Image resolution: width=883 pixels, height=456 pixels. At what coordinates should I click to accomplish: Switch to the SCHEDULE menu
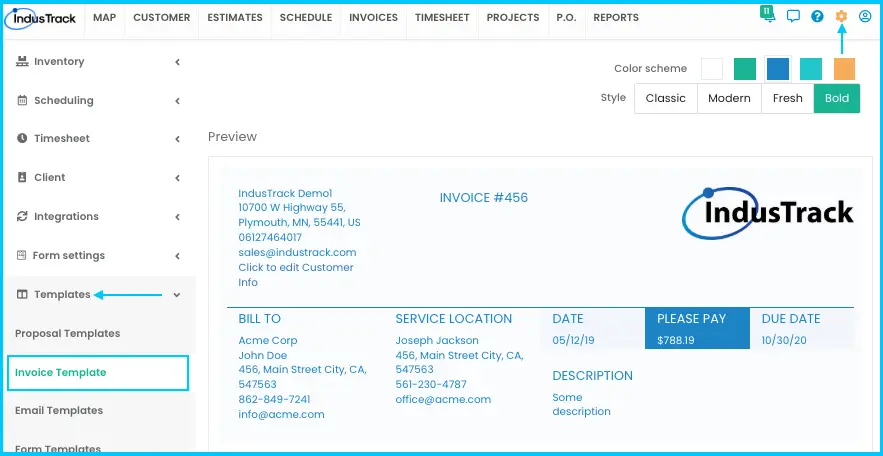click(x=306, y=18)
